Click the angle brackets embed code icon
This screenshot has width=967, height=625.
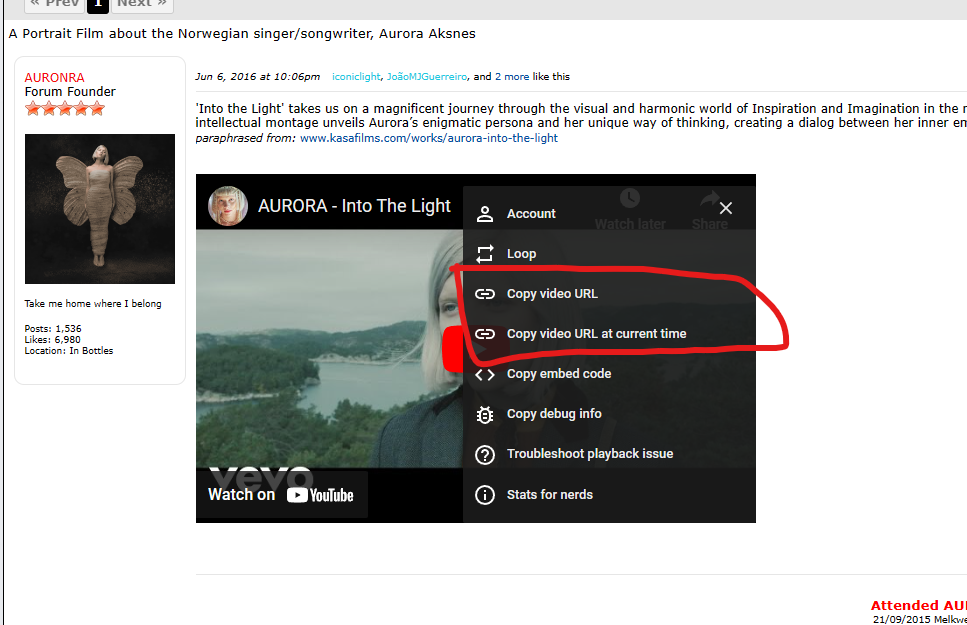tap(485, 374)
